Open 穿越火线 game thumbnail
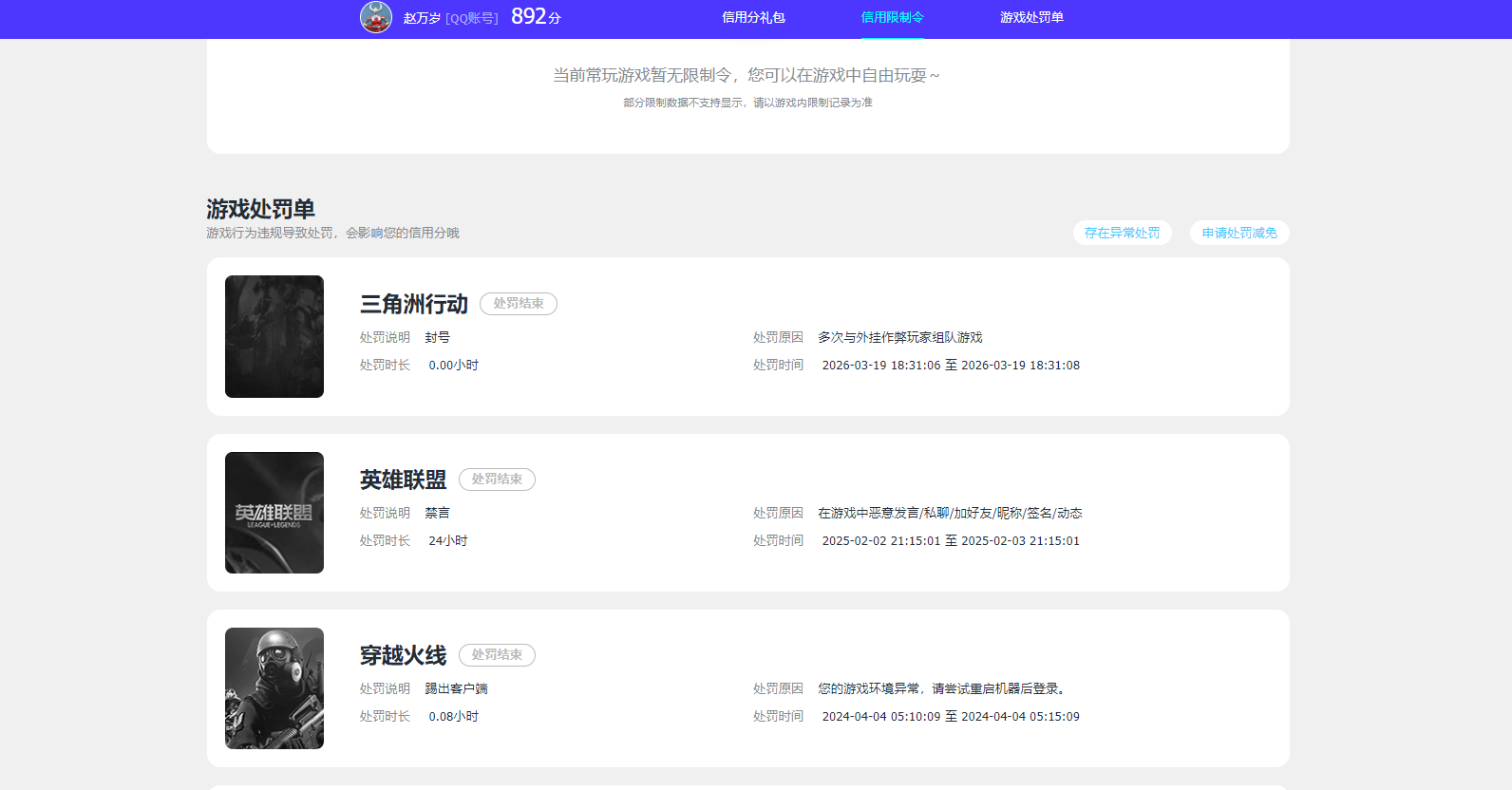The height and width of the screenshot is (790, 1512). tap(274, 688)
